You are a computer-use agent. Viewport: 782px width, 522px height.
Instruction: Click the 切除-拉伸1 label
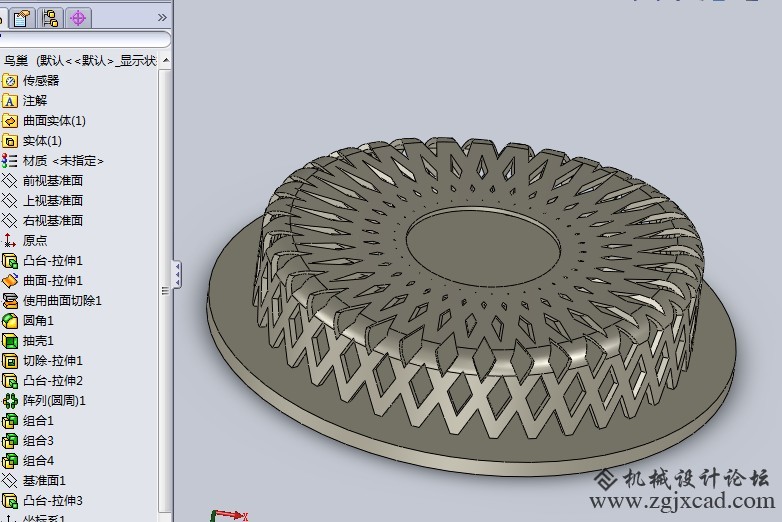[53, 361]
